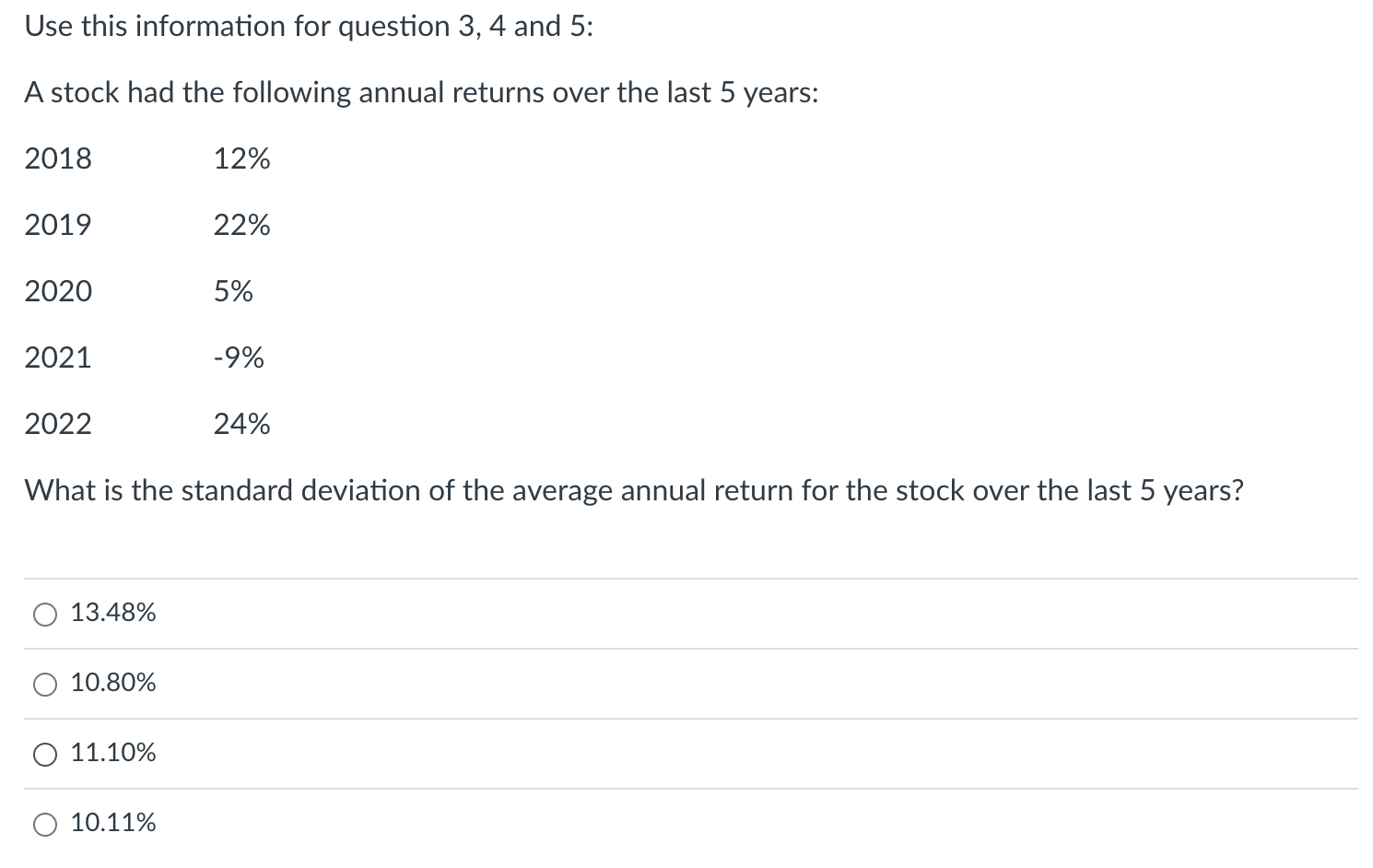This screenshot has height=868, width=1373.
Task: Click the 10.11% answer label text
Action: click(112, 823)
